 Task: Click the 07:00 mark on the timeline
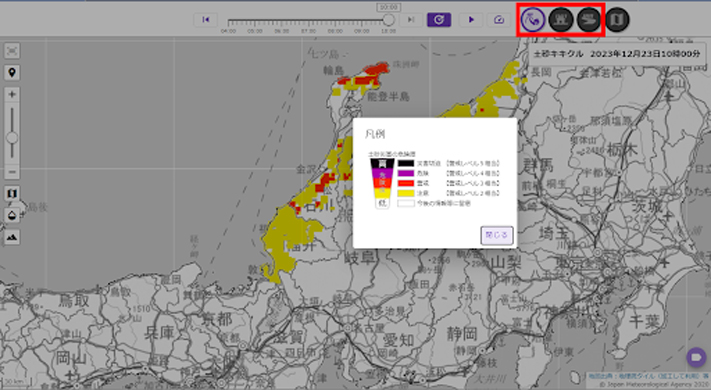[x=308, y=31]
